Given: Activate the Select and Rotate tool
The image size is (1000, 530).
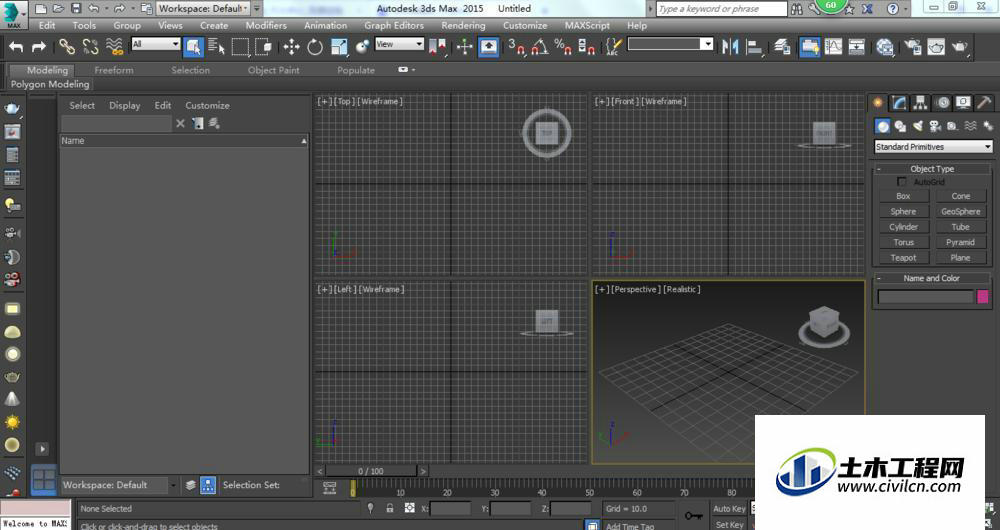Looking at the screenshot, I should pyautogui.click(x=315, y=47).
